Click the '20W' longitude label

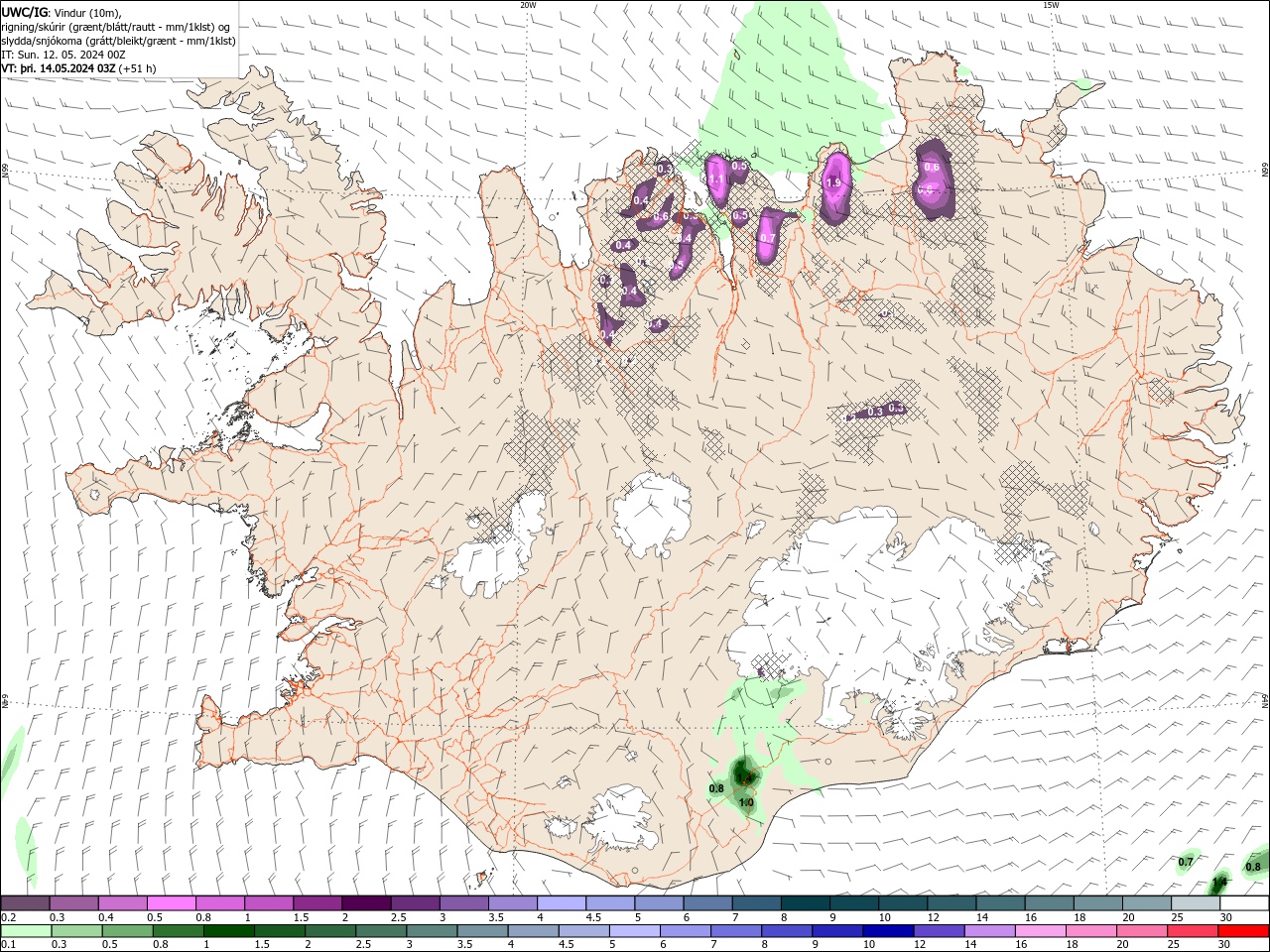click(528, 5)
